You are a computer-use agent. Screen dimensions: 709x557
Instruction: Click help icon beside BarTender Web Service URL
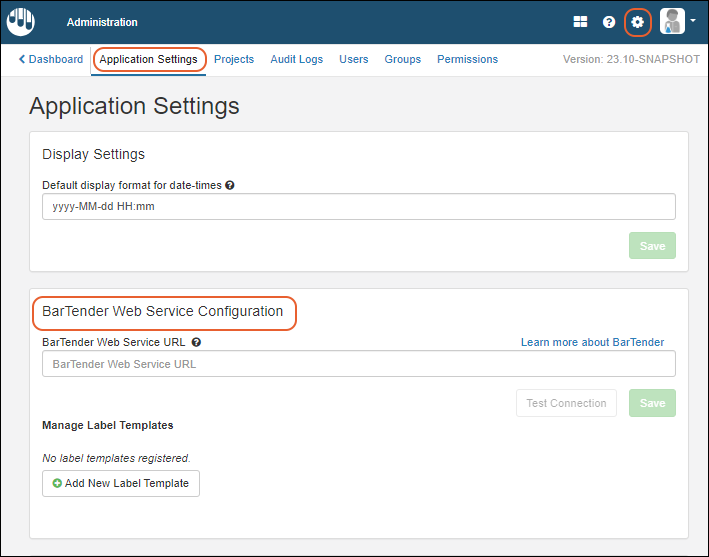point(196,342)
